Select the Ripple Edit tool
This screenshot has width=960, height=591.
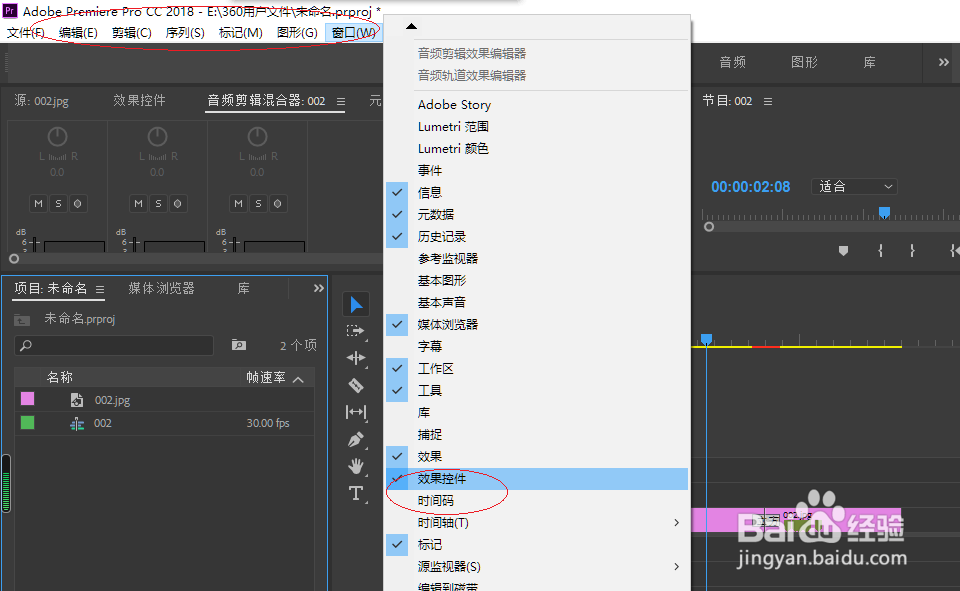point(356,358)
